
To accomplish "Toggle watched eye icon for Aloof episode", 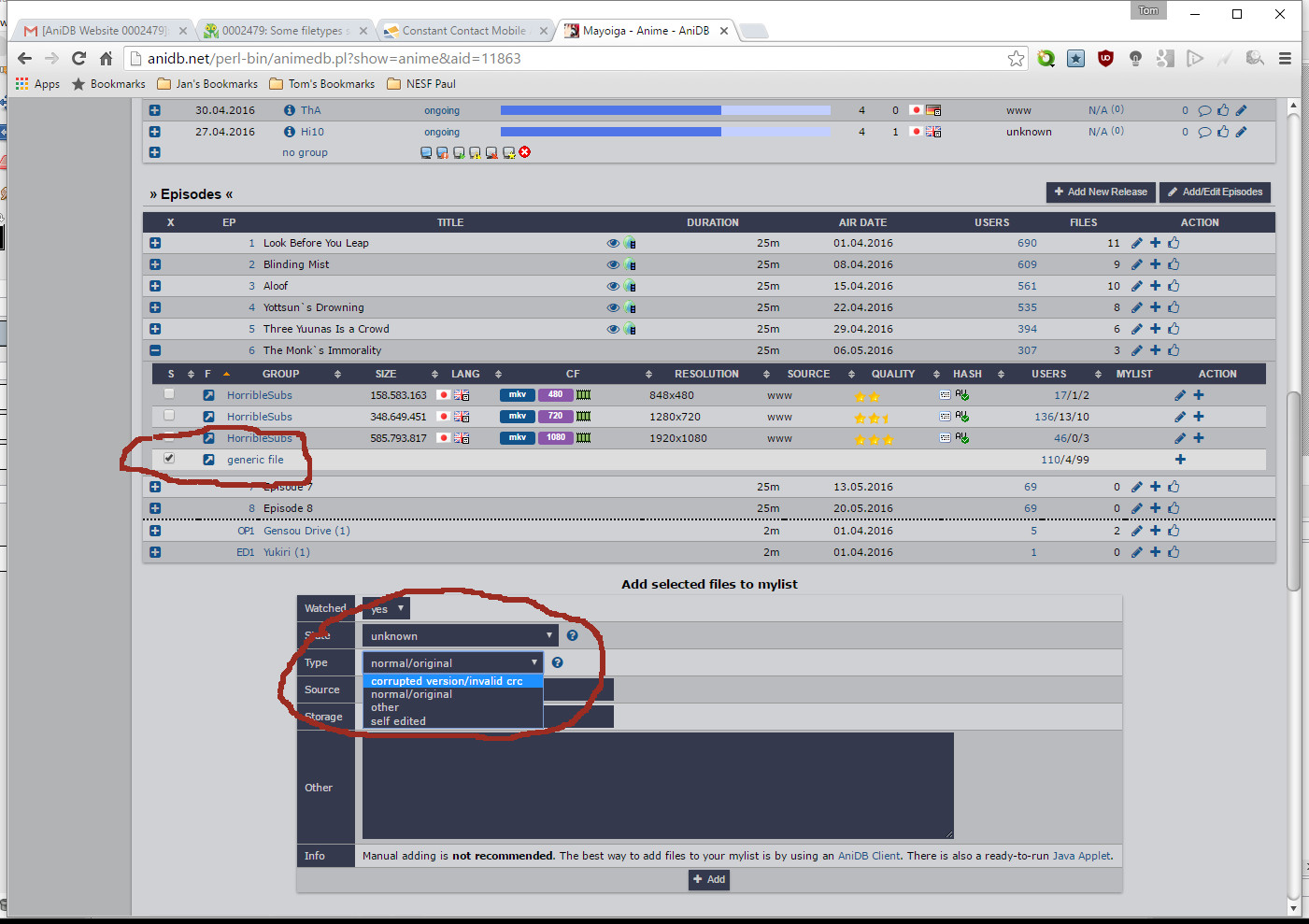I will [613, 286].
